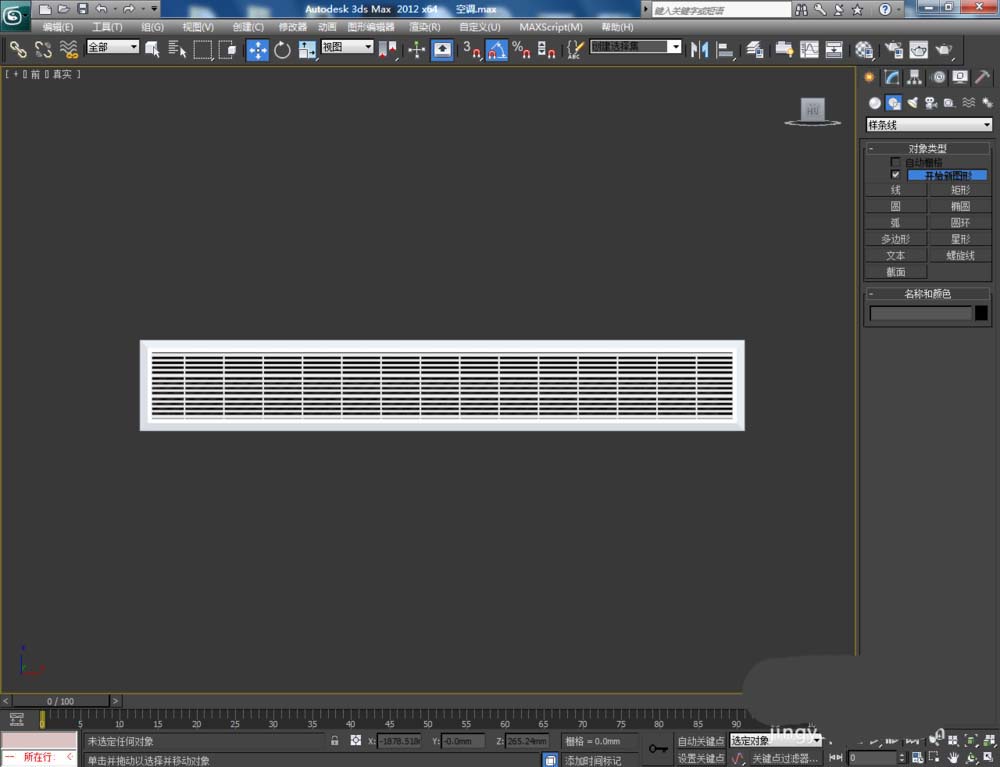Open the Material Editor
Screen dimensions: 1000x767
click(x=864, y=49)
